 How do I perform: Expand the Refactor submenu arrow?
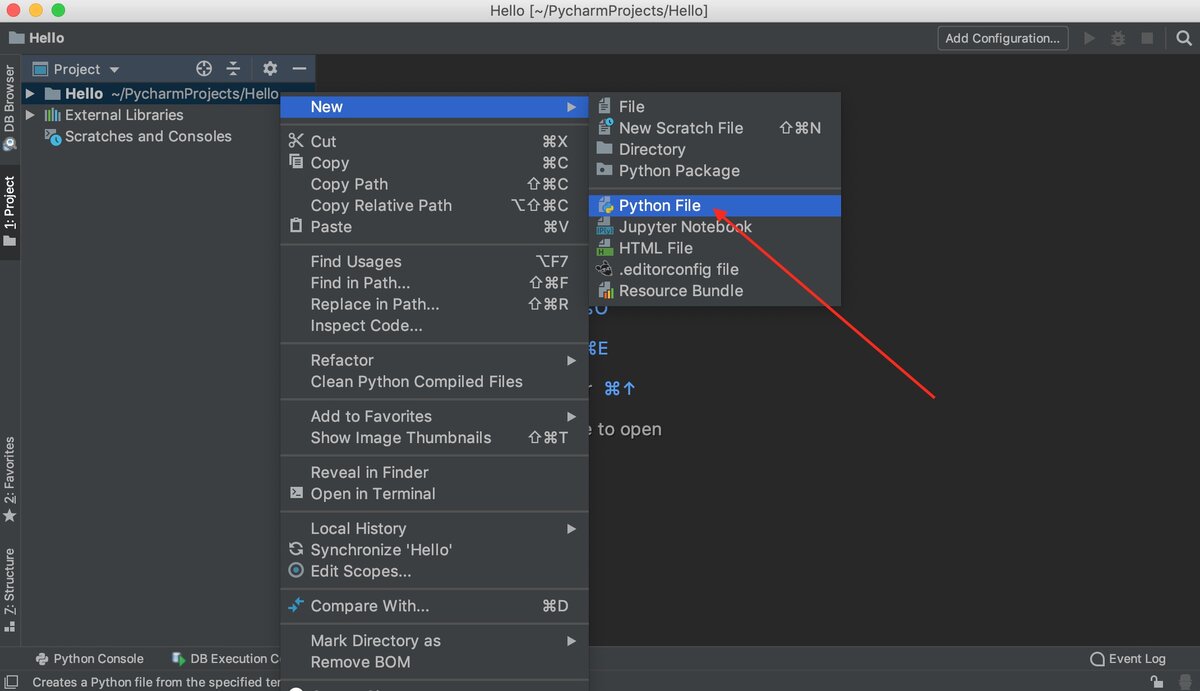pyautogui.click(x=572, y=360)
